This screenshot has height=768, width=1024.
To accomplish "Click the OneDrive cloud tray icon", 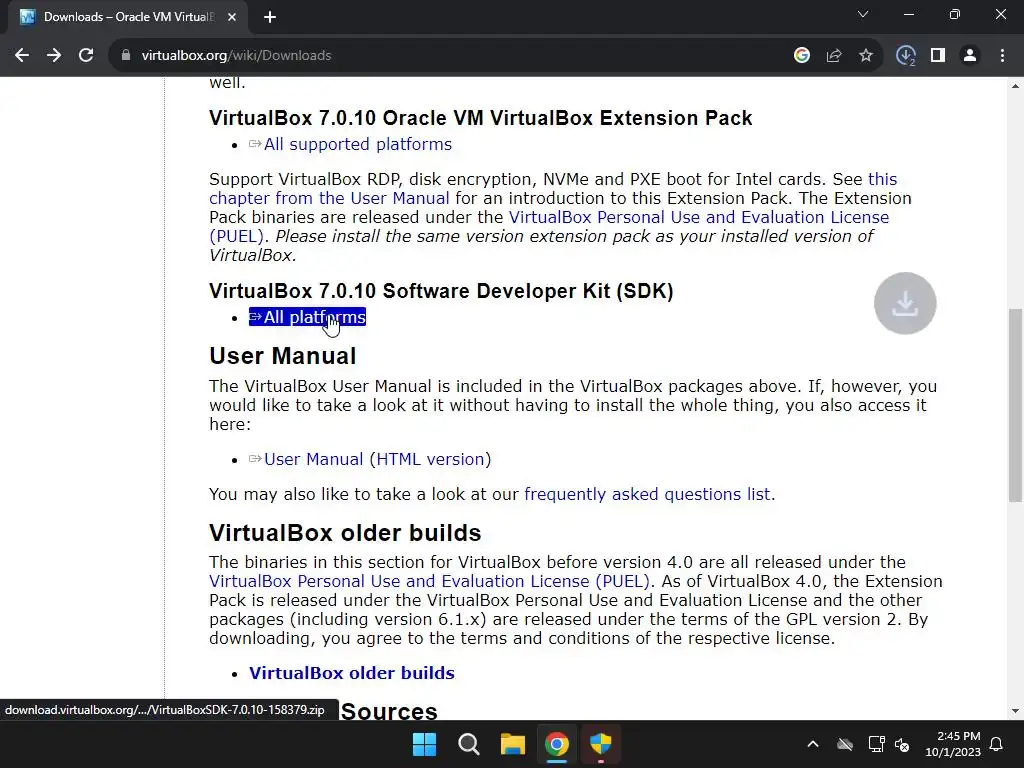I will click(x=845, y=744).
